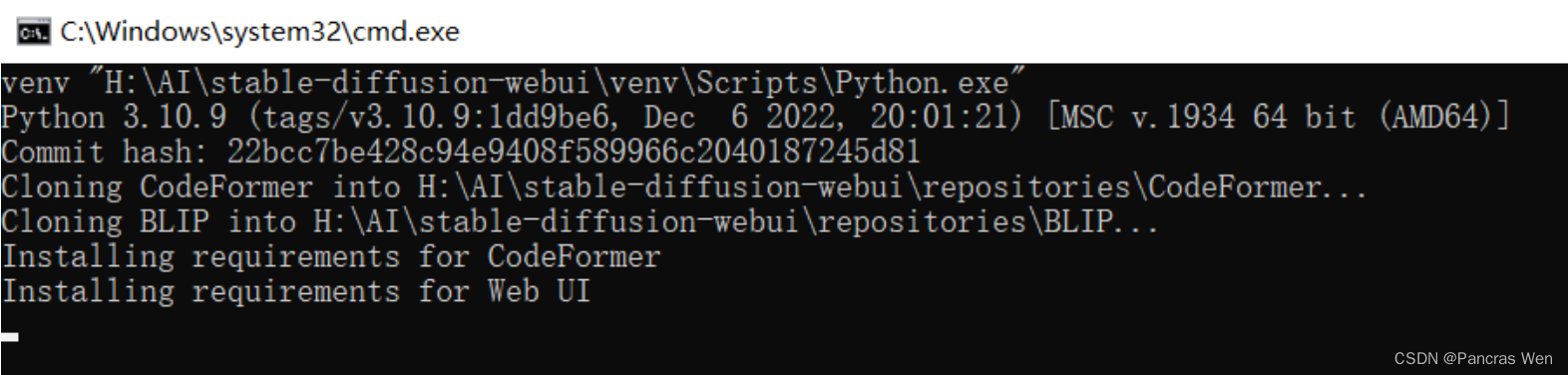
Task: Click the Cloning CodeFormer line
Action: click(684, 187)
